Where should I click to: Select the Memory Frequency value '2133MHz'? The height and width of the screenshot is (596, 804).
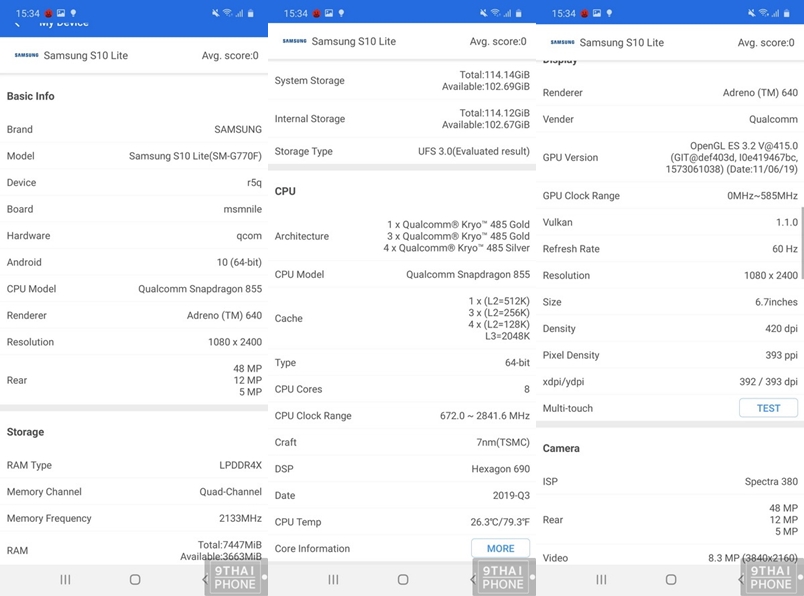pos(240,519)
